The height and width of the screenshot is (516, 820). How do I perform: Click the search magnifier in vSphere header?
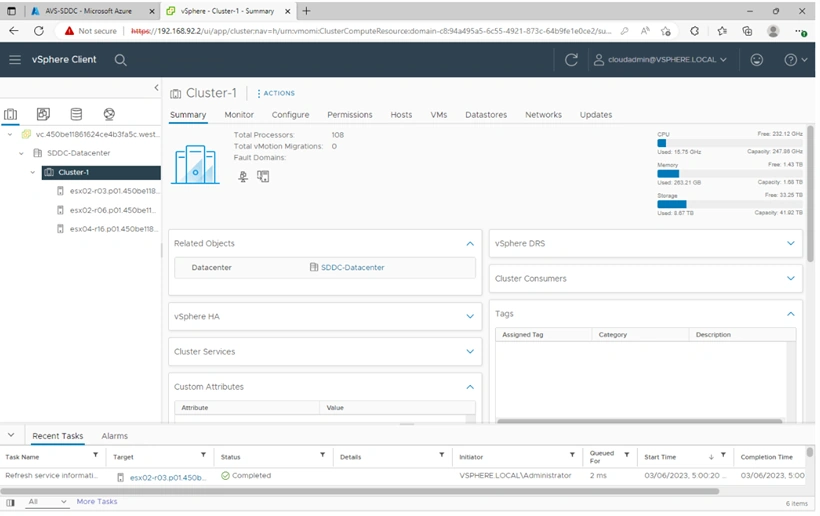[x=120, y=60]
